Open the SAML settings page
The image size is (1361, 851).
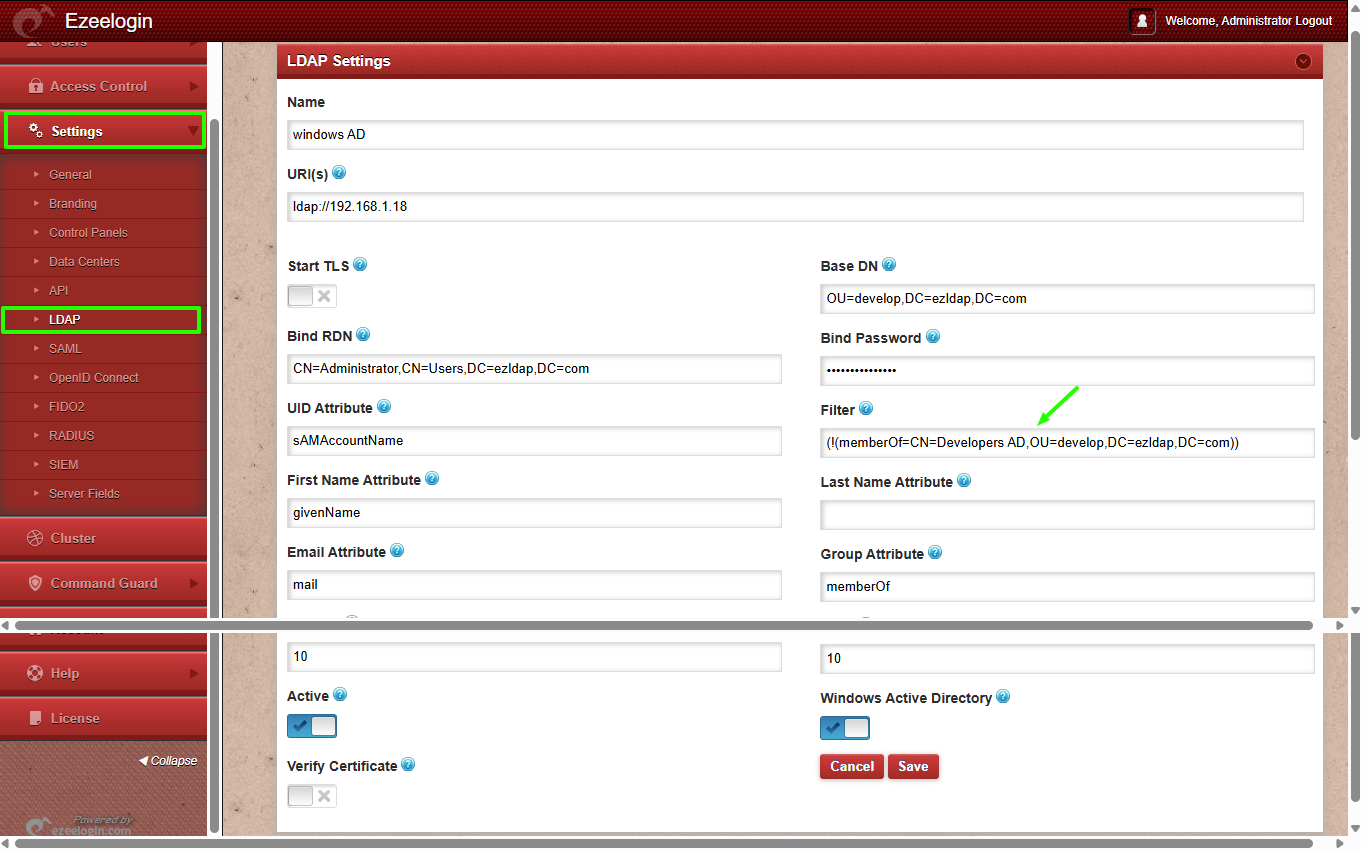[x=65, y=349]
